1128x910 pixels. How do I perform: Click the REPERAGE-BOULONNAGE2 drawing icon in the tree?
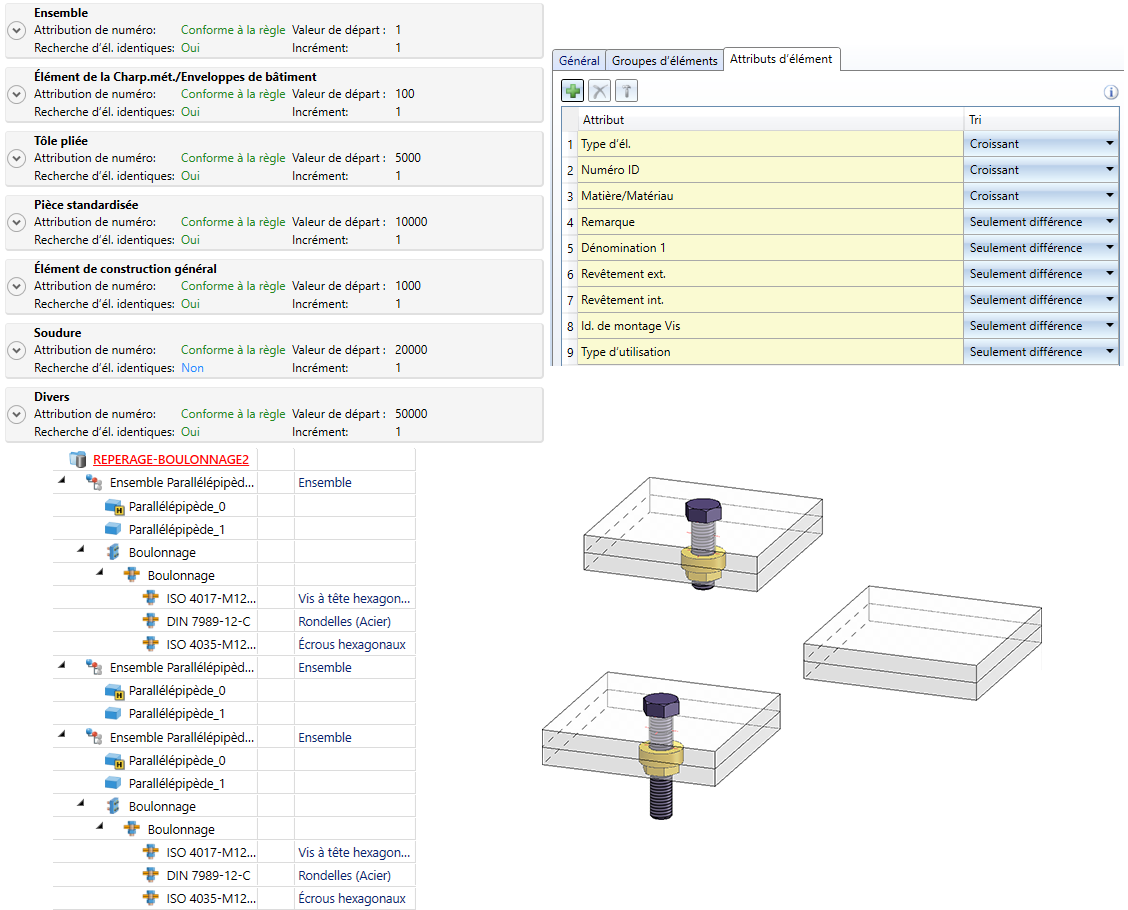[78, 460]
